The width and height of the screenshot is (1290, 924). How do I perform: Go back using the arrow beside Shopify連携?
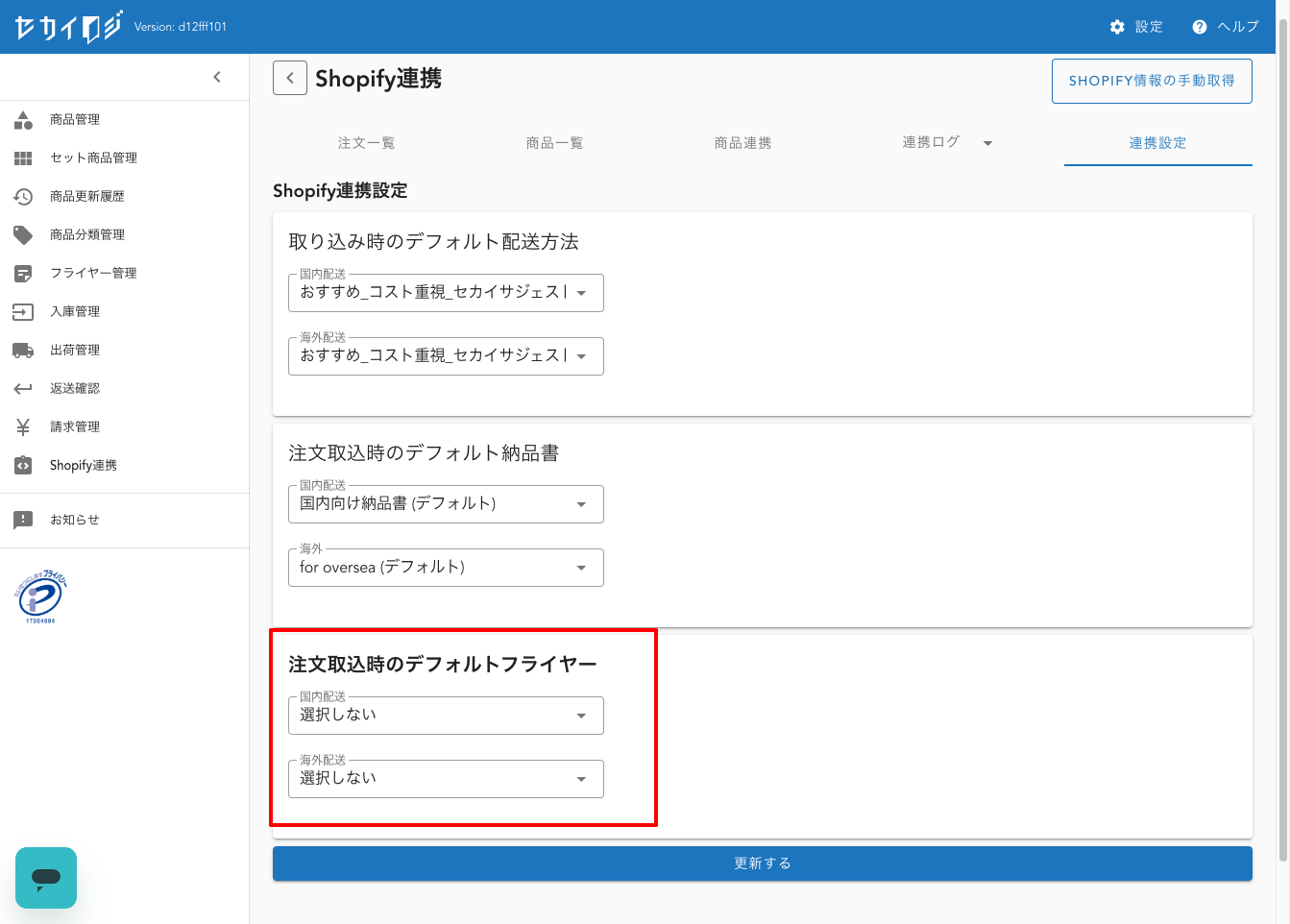pyautogui.click(x=290, y=78)
